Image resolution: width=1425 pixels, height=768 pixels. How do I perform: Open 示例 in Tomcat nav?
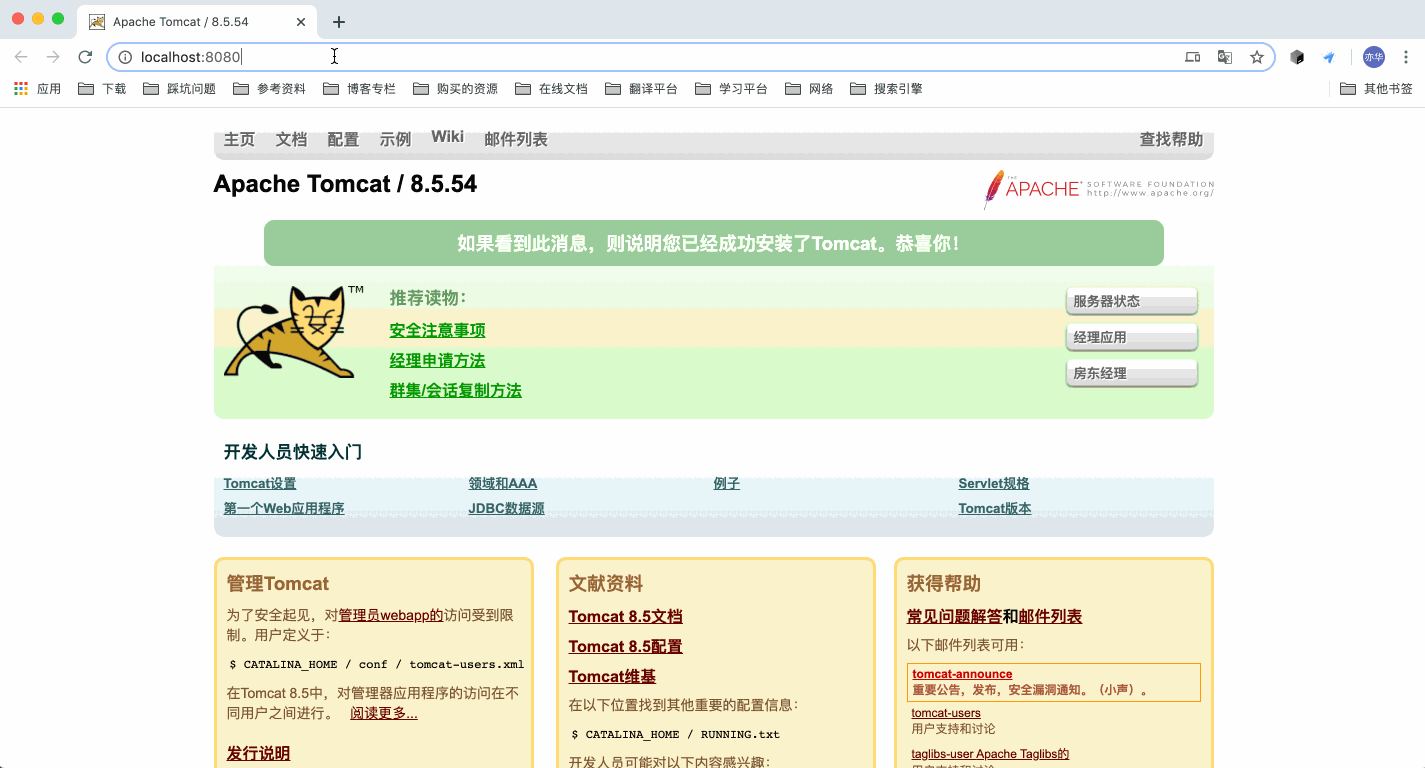coord(395,139)
